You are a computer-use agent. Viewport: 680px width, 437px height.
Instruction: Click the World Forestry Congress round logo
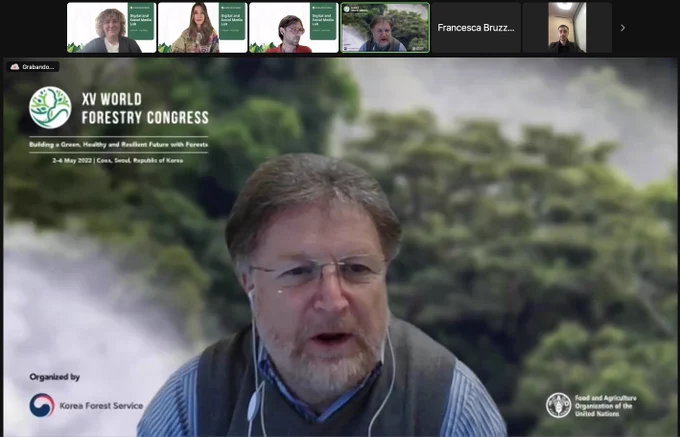coord(50,108)
